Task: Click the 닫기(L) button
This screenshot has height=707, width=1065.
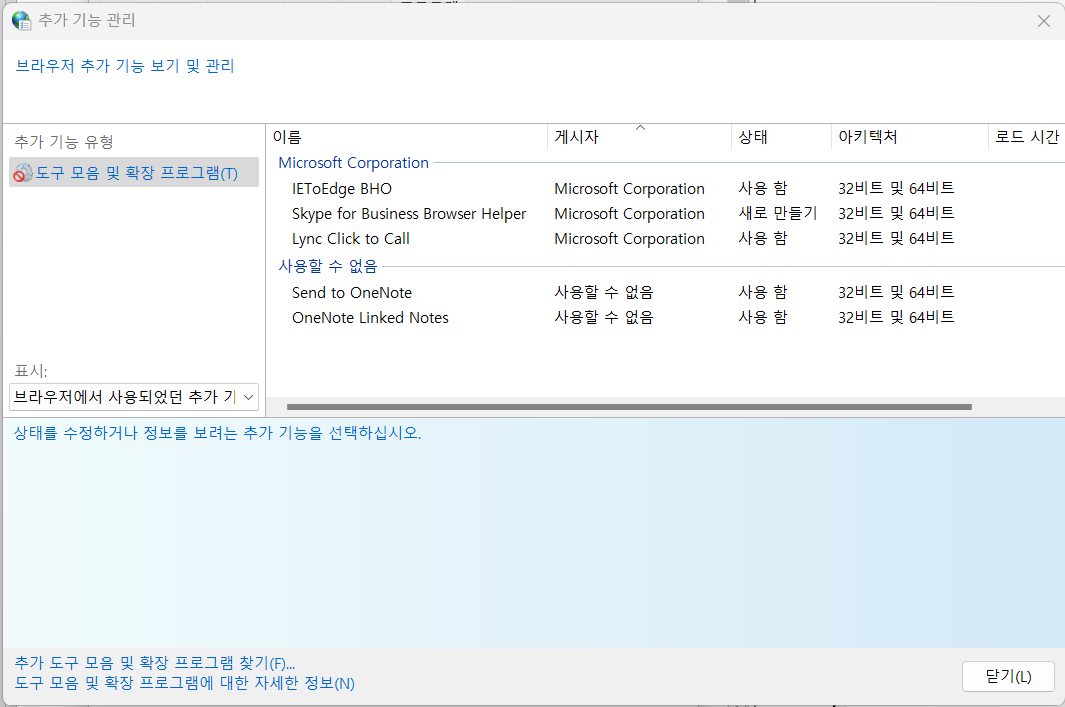Action: point(1008,676)
